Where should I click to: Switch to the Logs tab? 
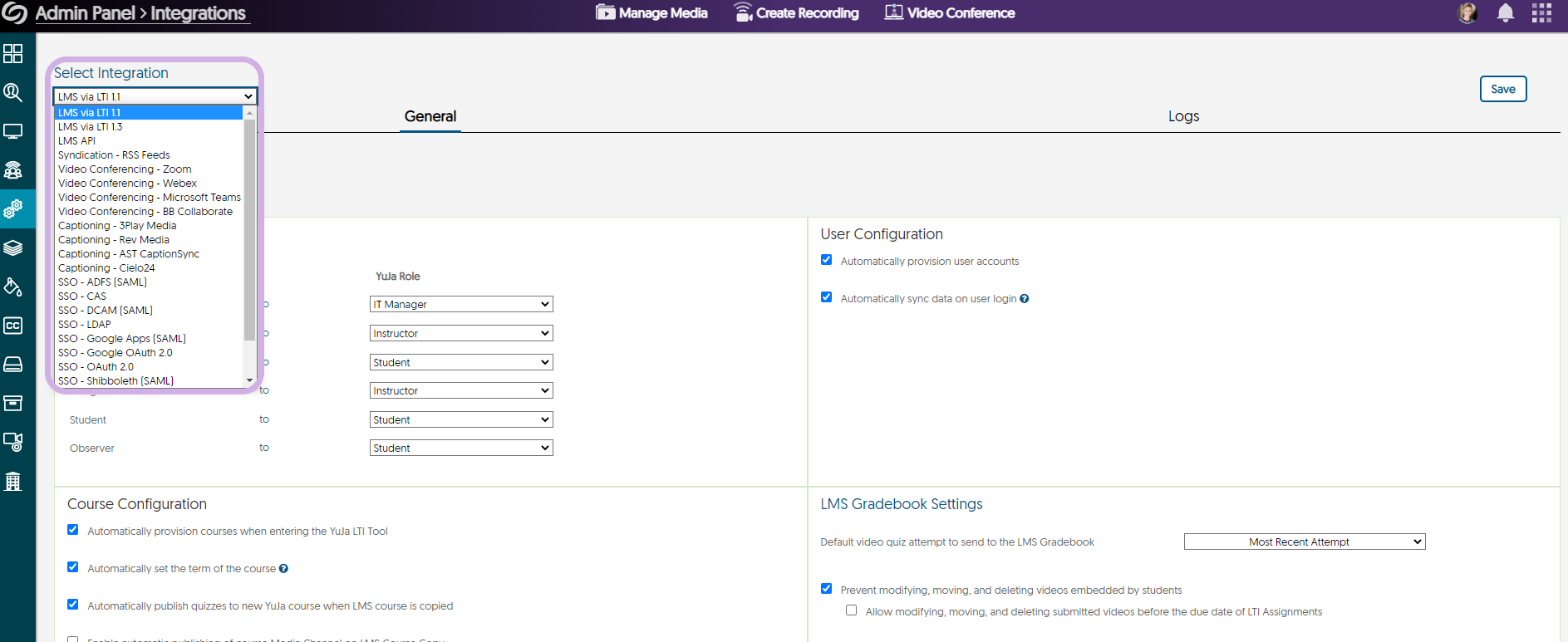pos(1183,116)
